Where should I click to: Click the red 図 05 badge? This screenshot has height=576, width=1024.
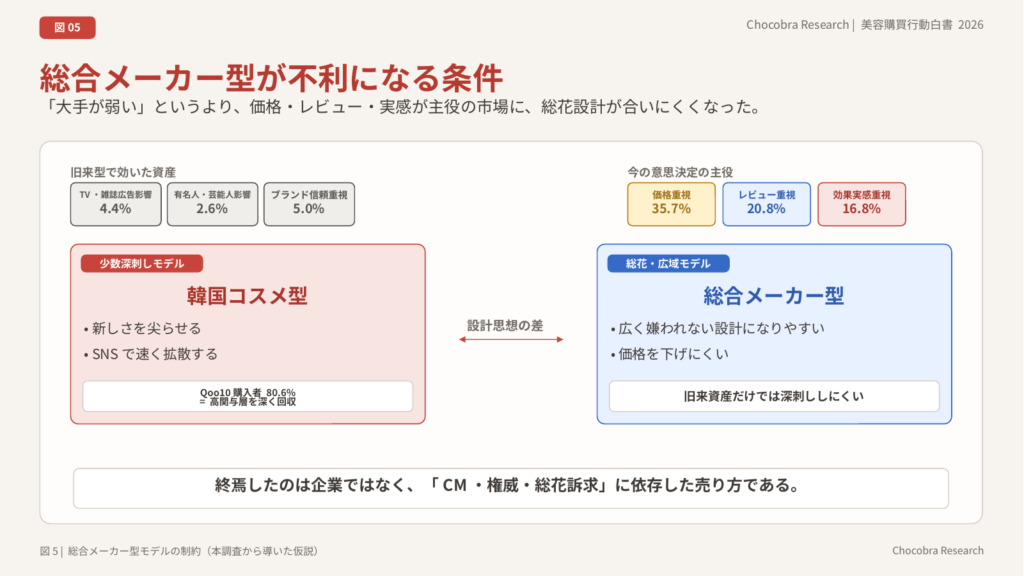[67, 28]
